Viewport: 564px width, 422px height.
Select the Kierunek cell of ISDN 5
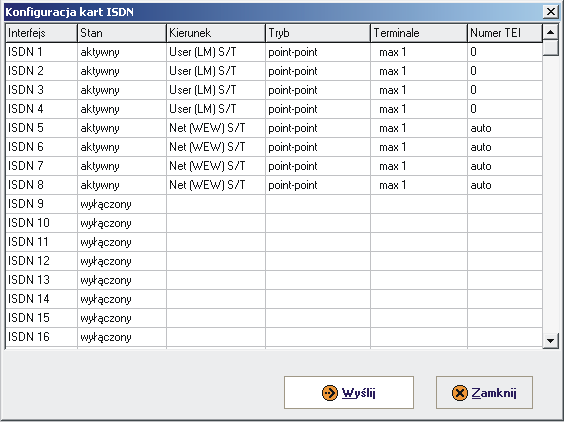point(216,128)
